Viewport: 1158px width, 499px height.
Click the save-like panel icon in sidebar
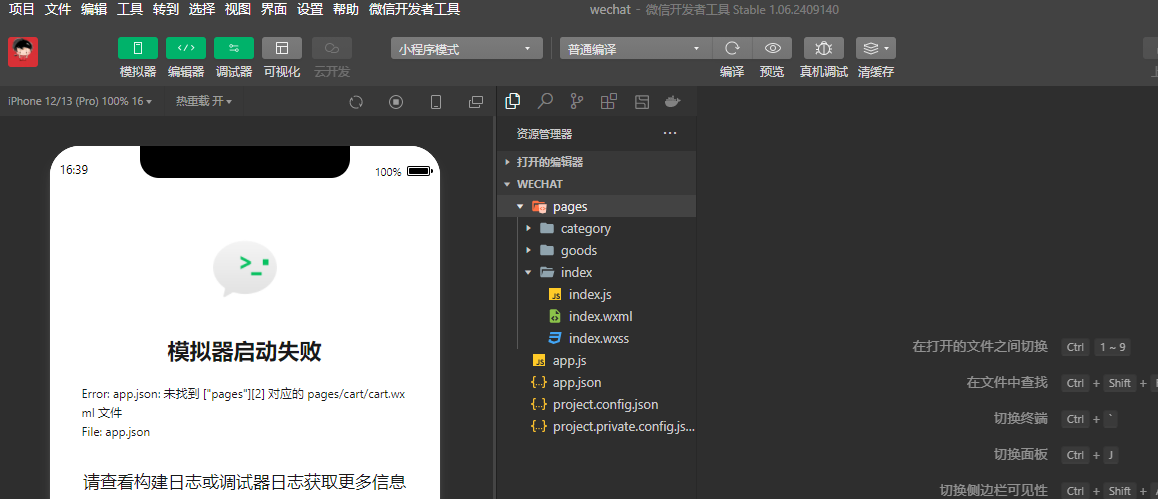click(x=641, y=101)
